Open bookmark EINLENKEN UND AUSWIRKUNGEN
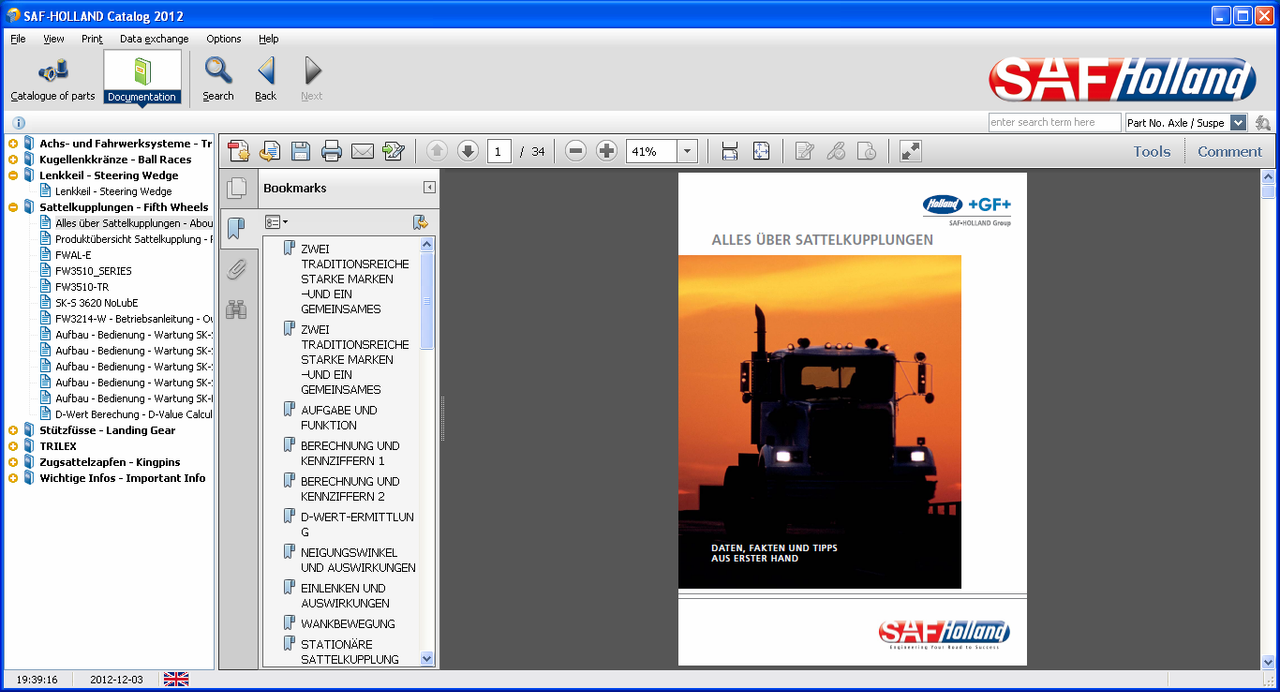Image resolution: width=1280 pixels, height=692 pixels. 345,596
